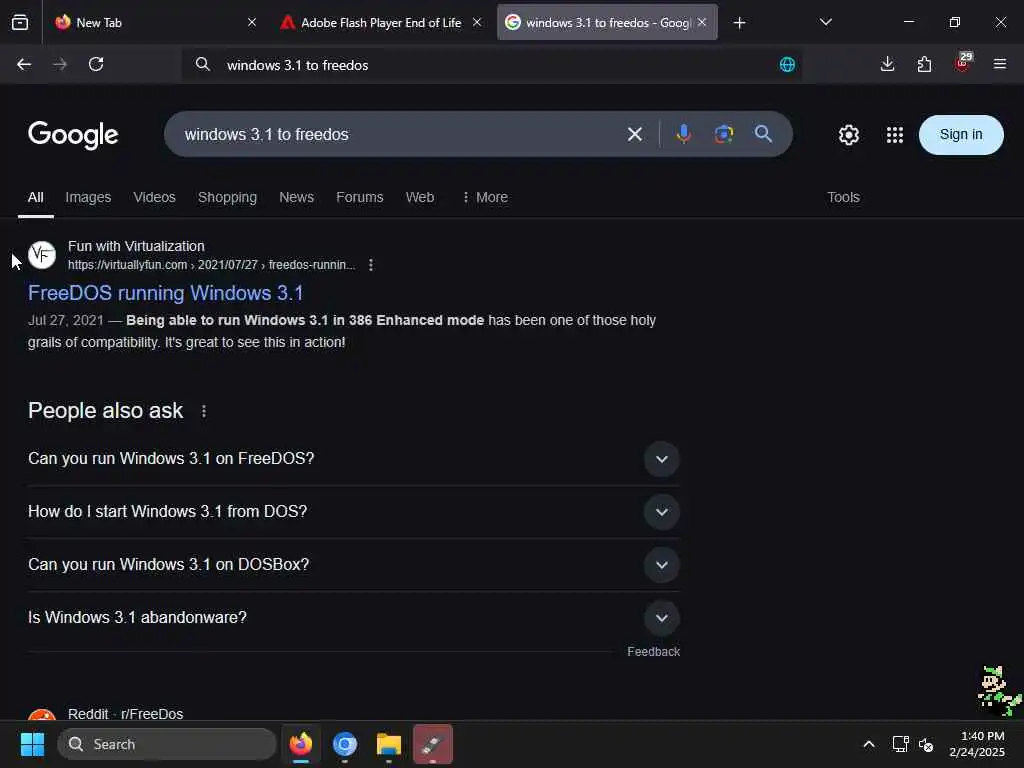Open Firefox downloads panel

point(887,64)
